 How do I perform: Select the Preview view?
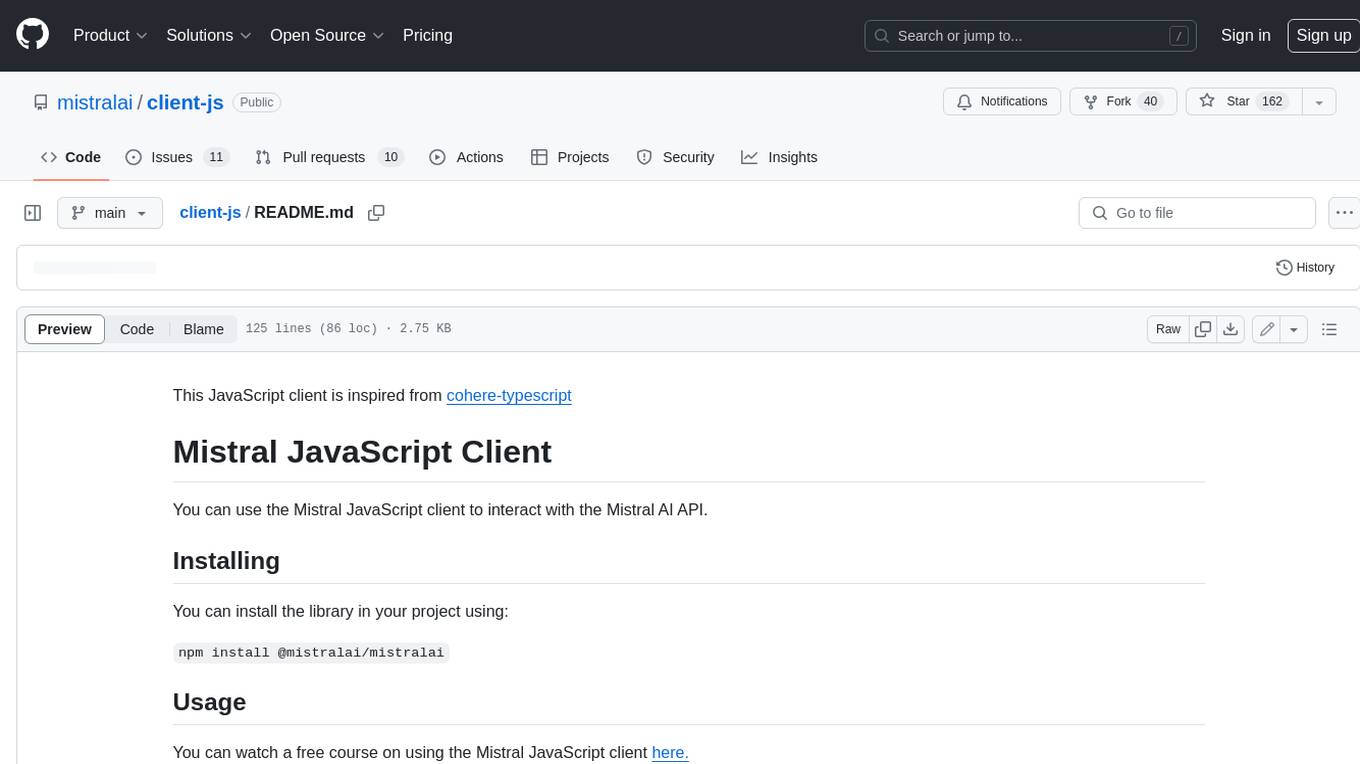click(65, 329)
